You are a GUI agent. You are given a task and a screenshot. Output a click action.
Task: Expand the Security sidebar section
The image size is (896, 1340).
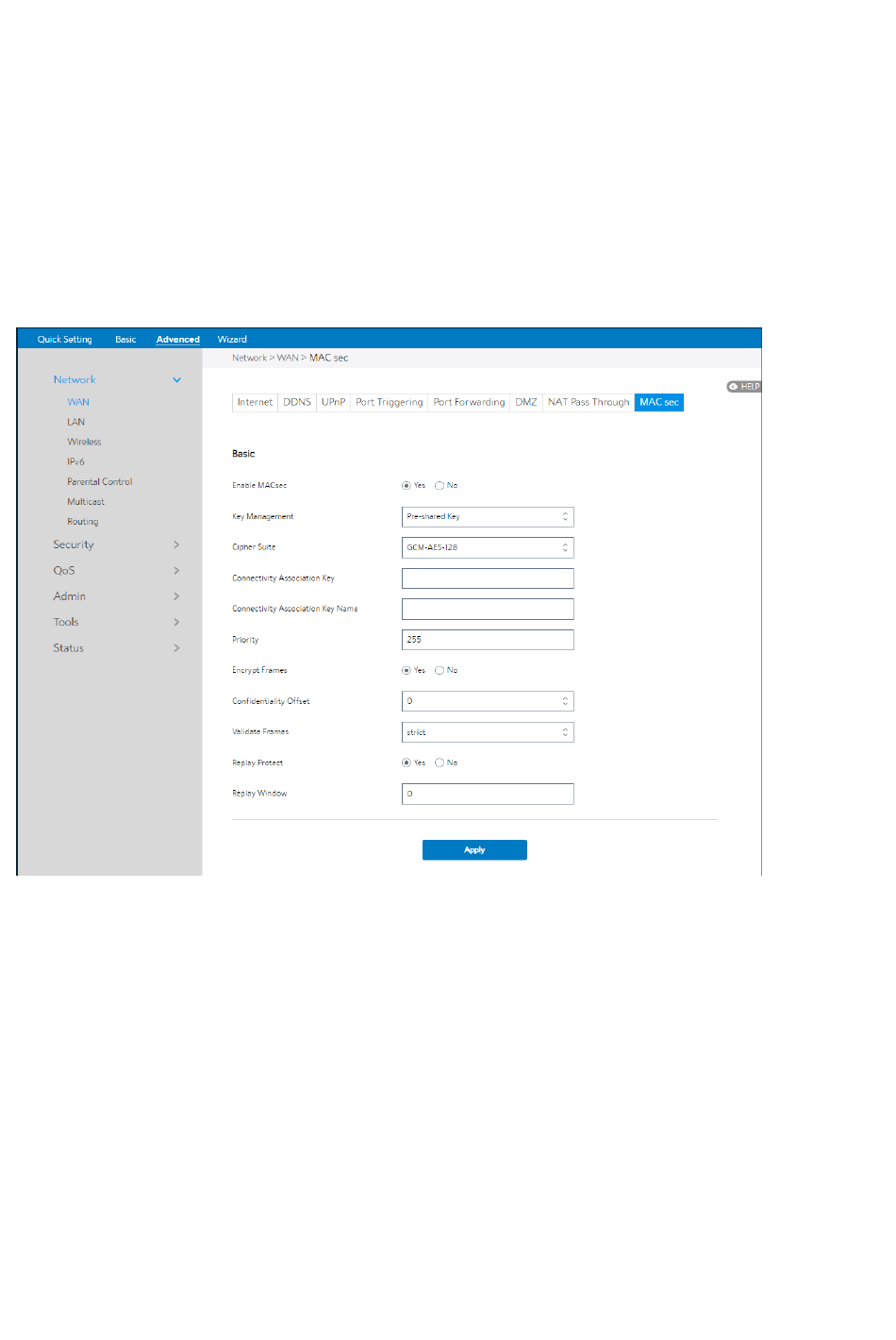[176, 544]
